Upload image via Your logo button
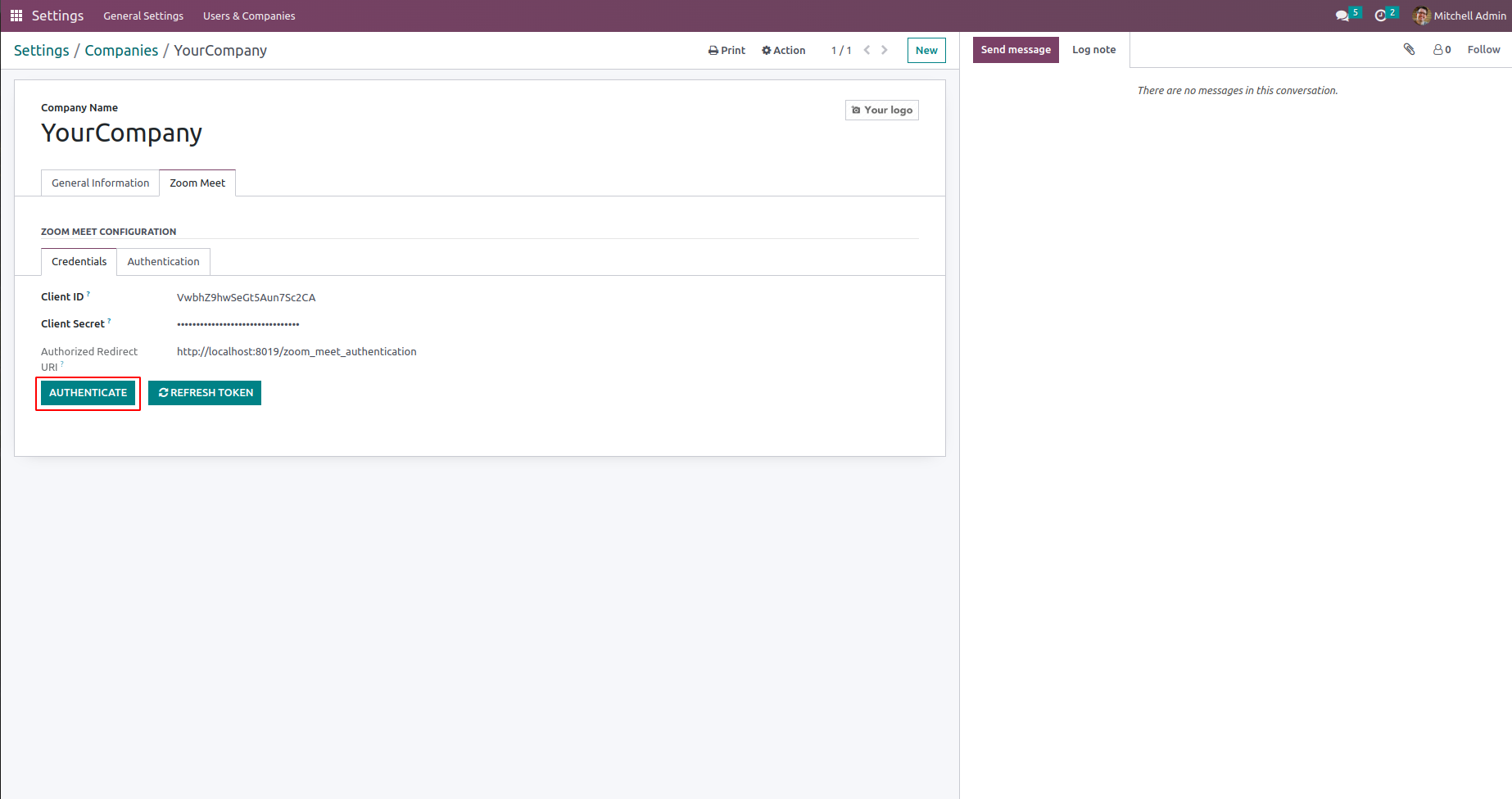The image size is (1512, 799). (x=881, y=110)
